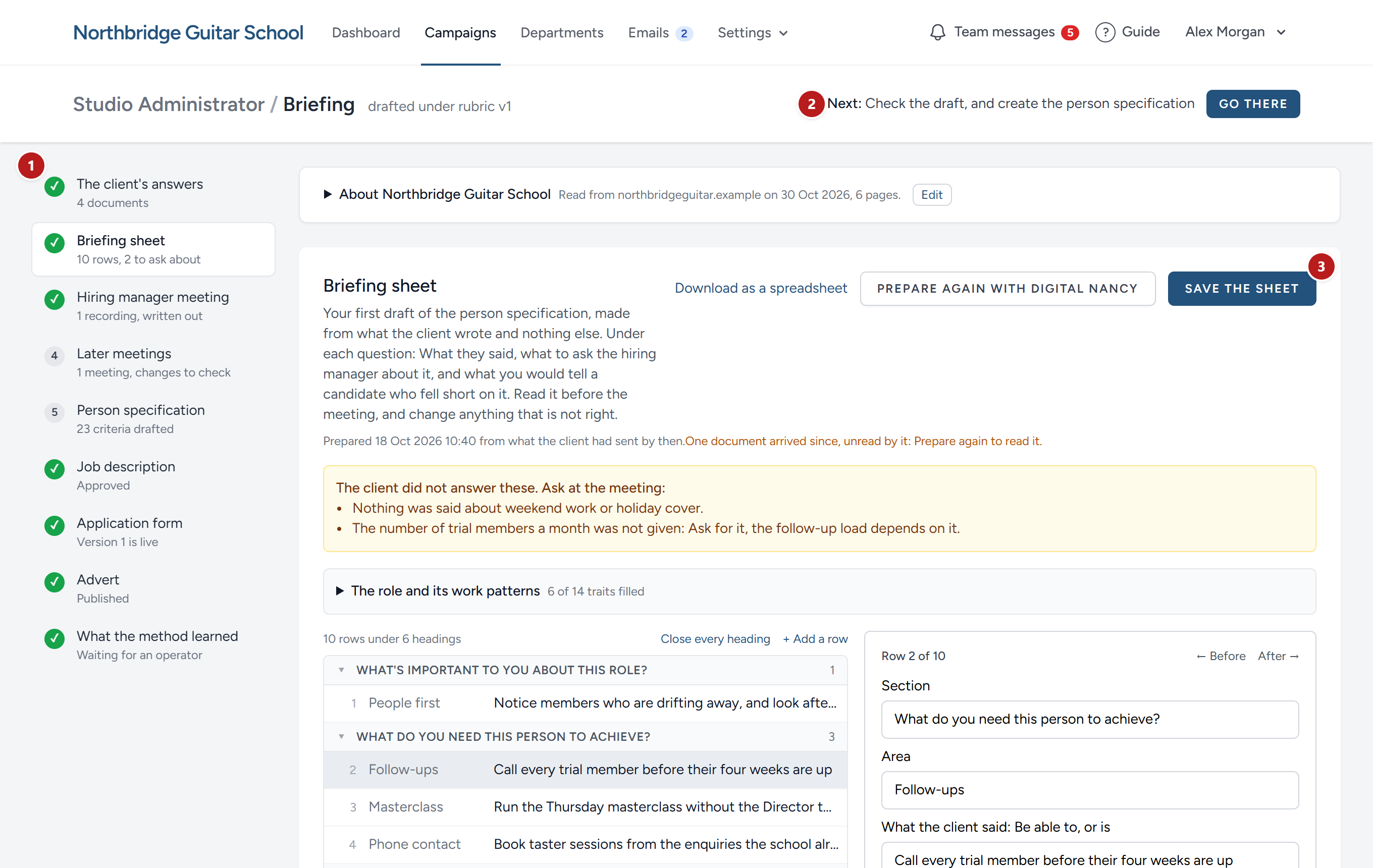Screen dimensions: 1373x868
Task: Go to the Dashboard tab
Action: click(365, 32)
